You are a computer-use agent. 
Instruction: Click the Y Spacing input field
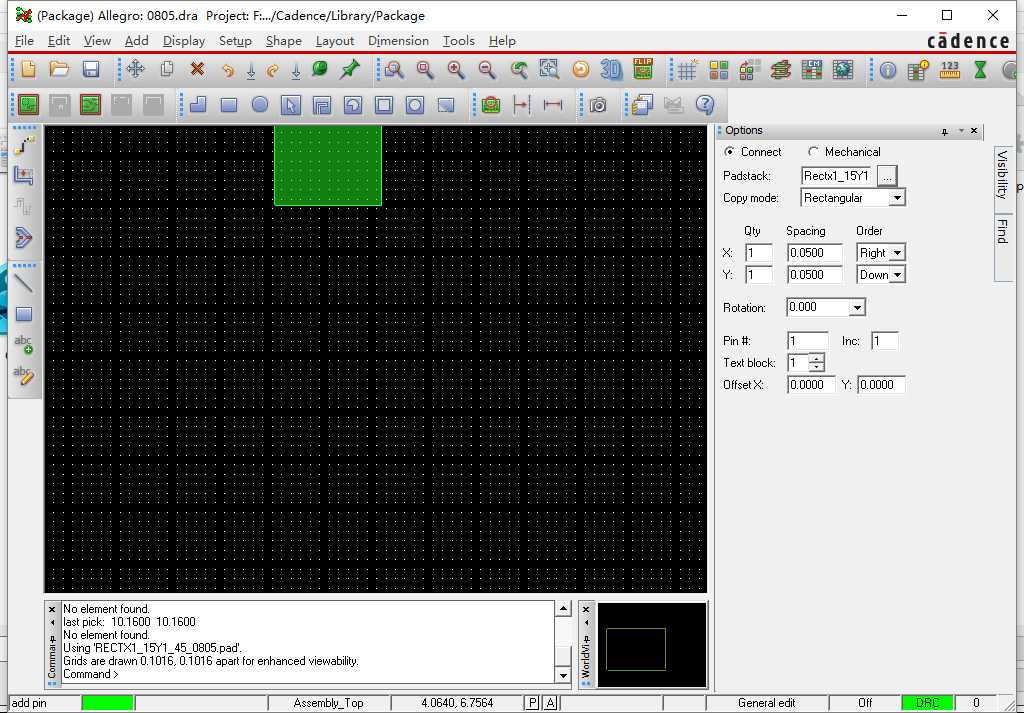pos(814,275)
